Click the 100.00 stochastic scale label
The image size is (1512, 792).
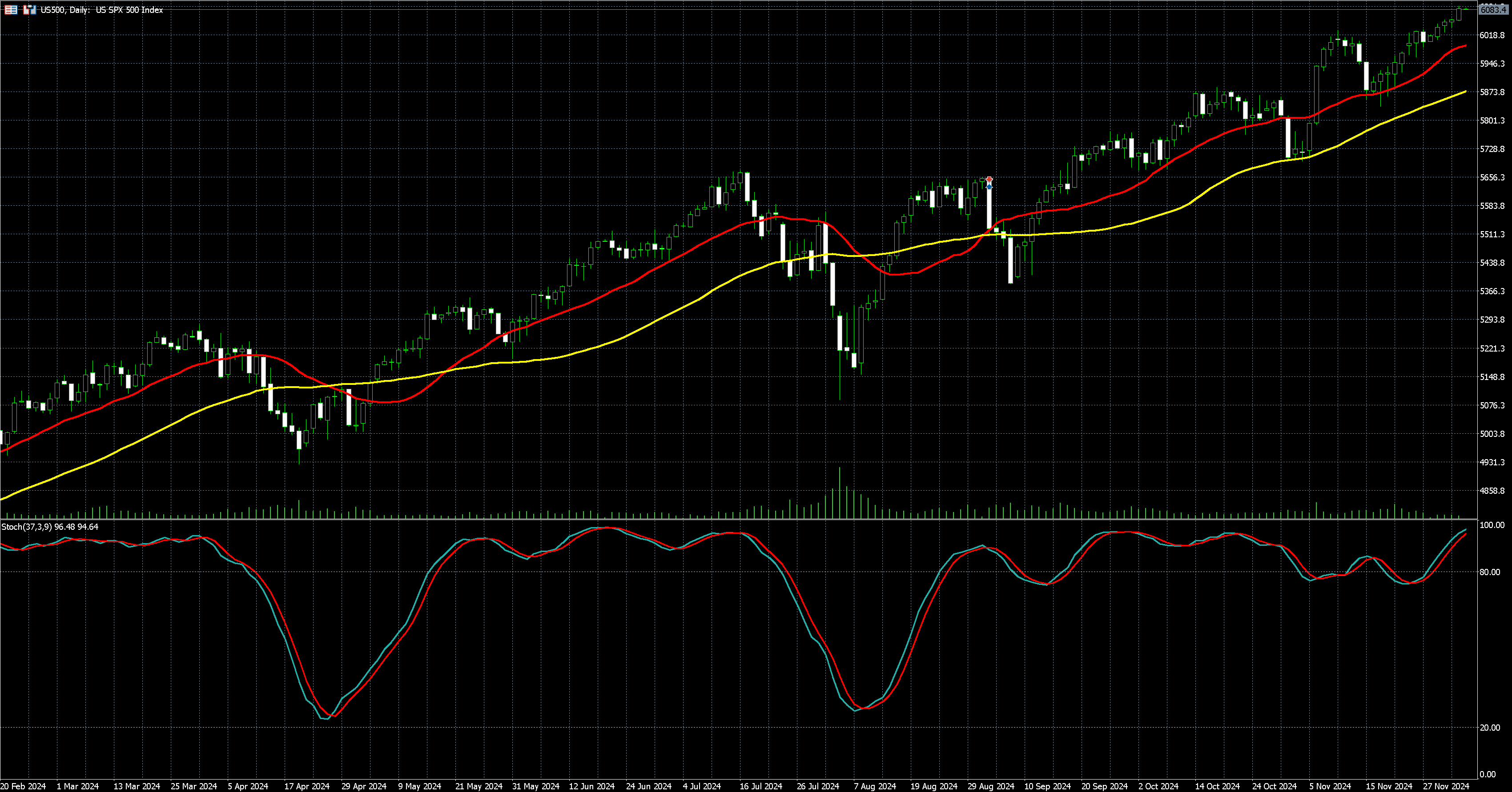(x=1492, y=525)
